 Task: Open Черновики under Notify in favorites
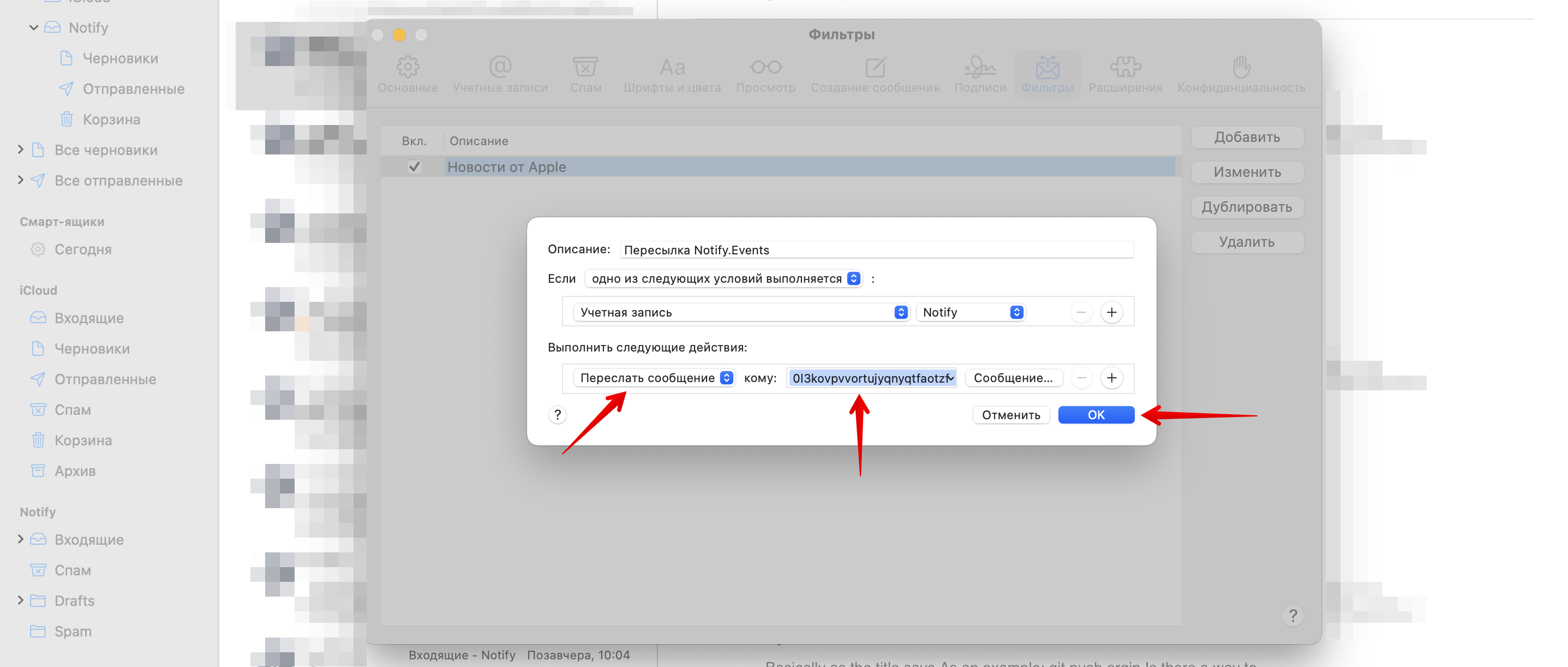tap(120, 58)
